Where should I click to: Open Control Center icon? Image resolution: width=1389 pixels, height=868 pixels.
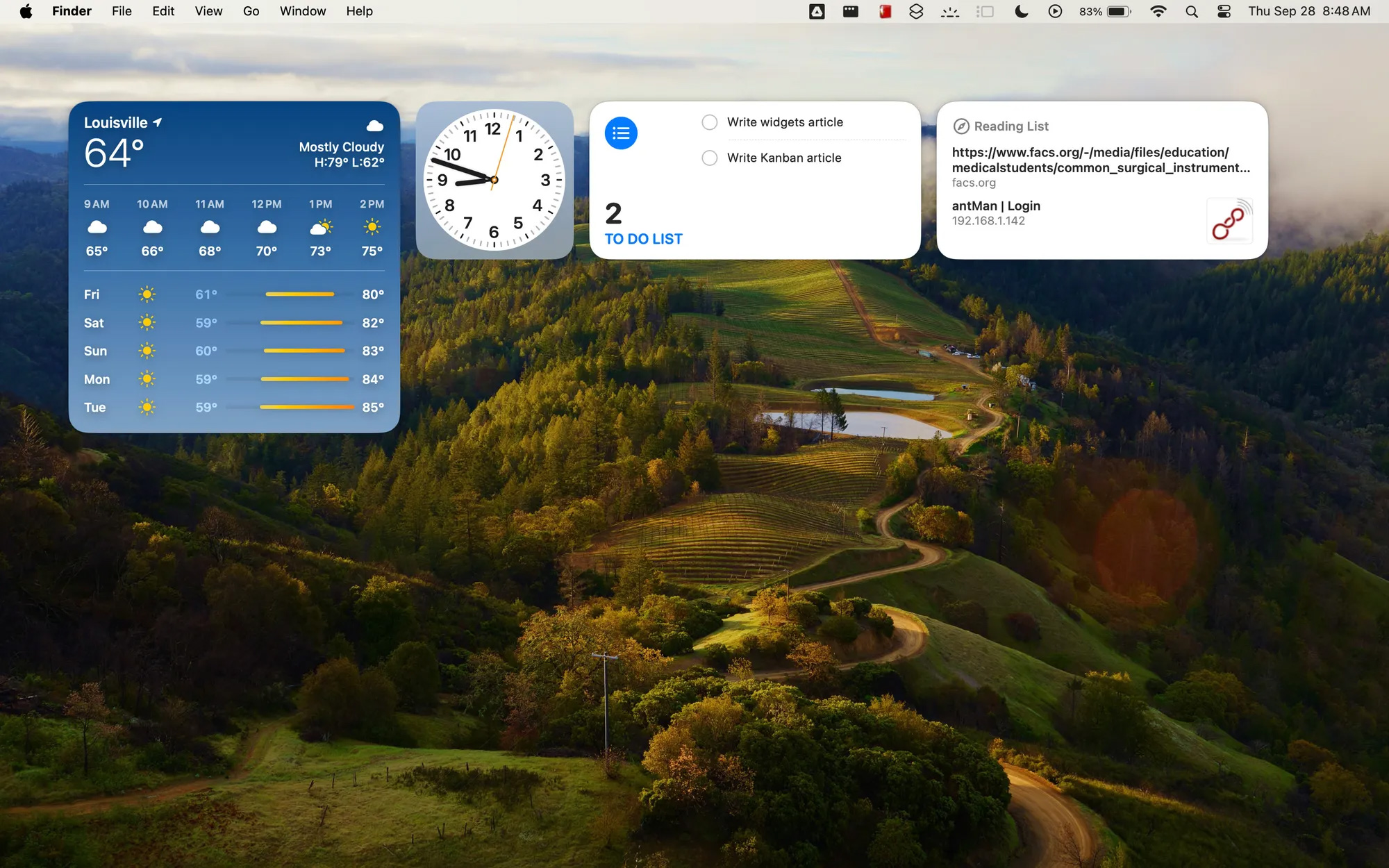(x=1224, y=11)
